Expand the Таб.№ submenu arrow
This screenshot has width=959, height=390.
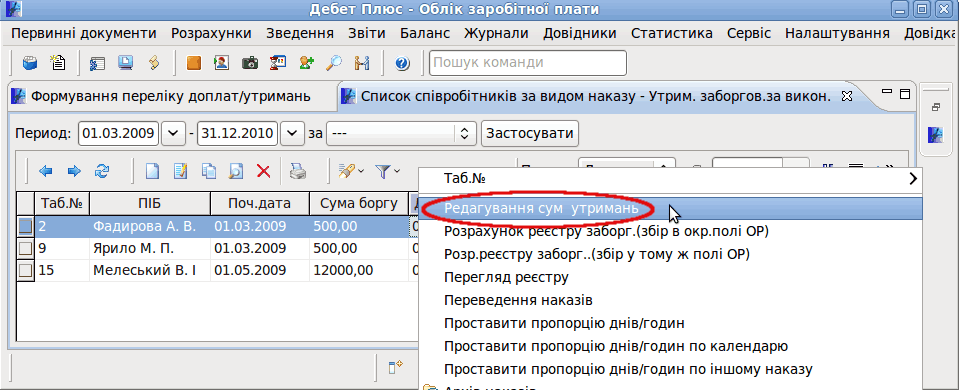pos(913,178)
